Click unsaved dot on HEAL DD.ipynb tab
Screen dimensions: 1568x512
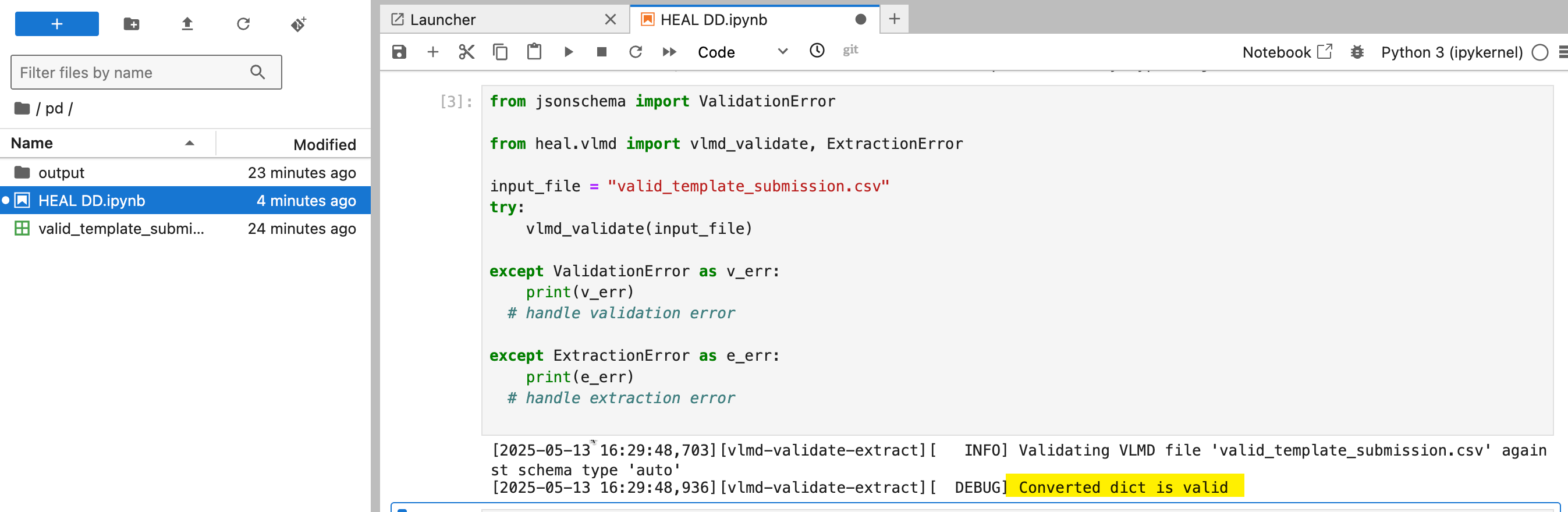(861, 19)
